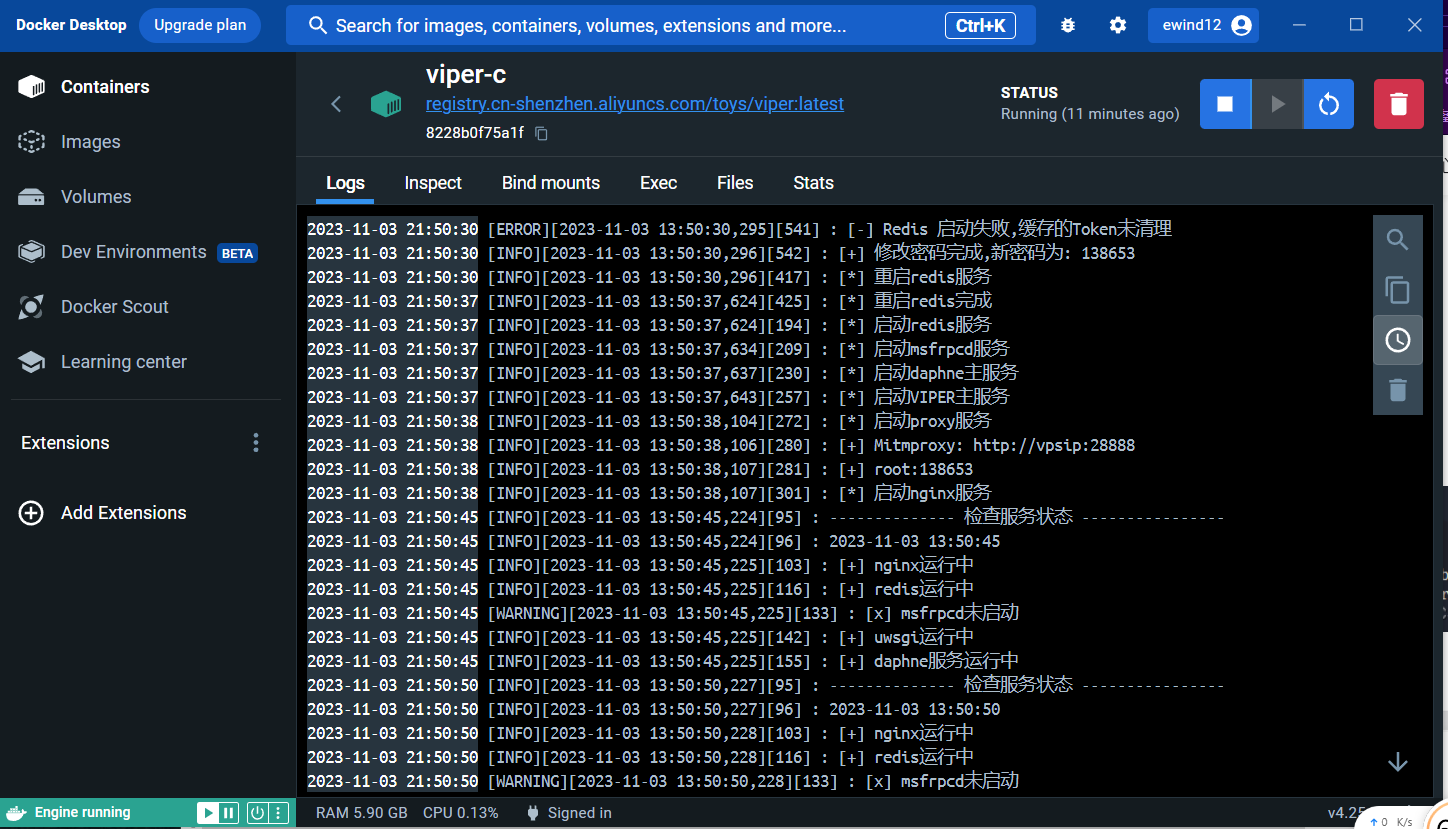The image size is (1448, 829).
Task: Click the Running (11 minutes ago) status
Action: [1090, 114]
